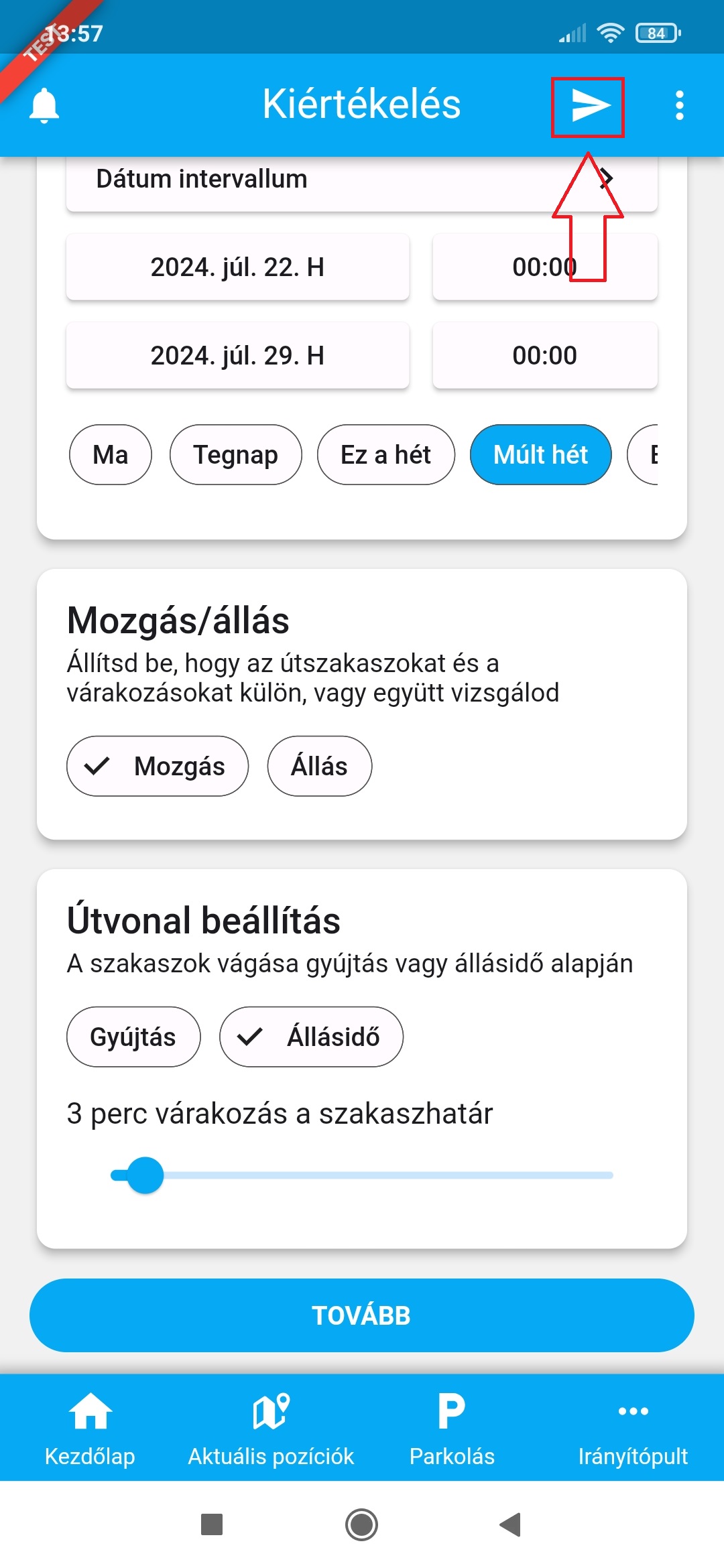Click the waiting time slider handle
The width and height of the screenshot is (724, 1568).
coord(145,1175)
